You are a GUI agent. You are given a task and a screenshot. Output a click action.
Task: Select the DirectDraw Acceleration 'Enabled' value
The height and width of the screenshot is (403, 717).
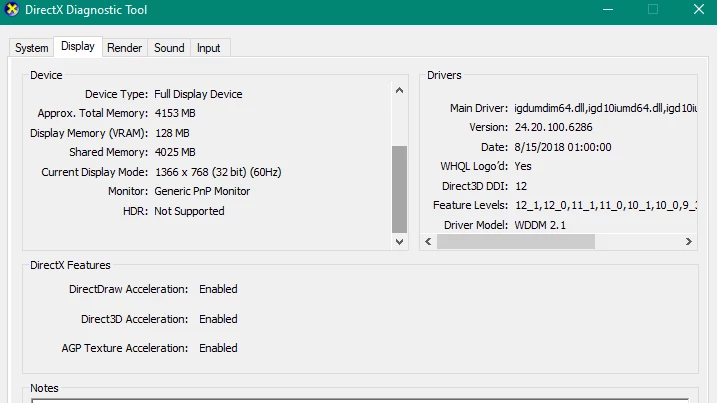[x=218, y=289]
